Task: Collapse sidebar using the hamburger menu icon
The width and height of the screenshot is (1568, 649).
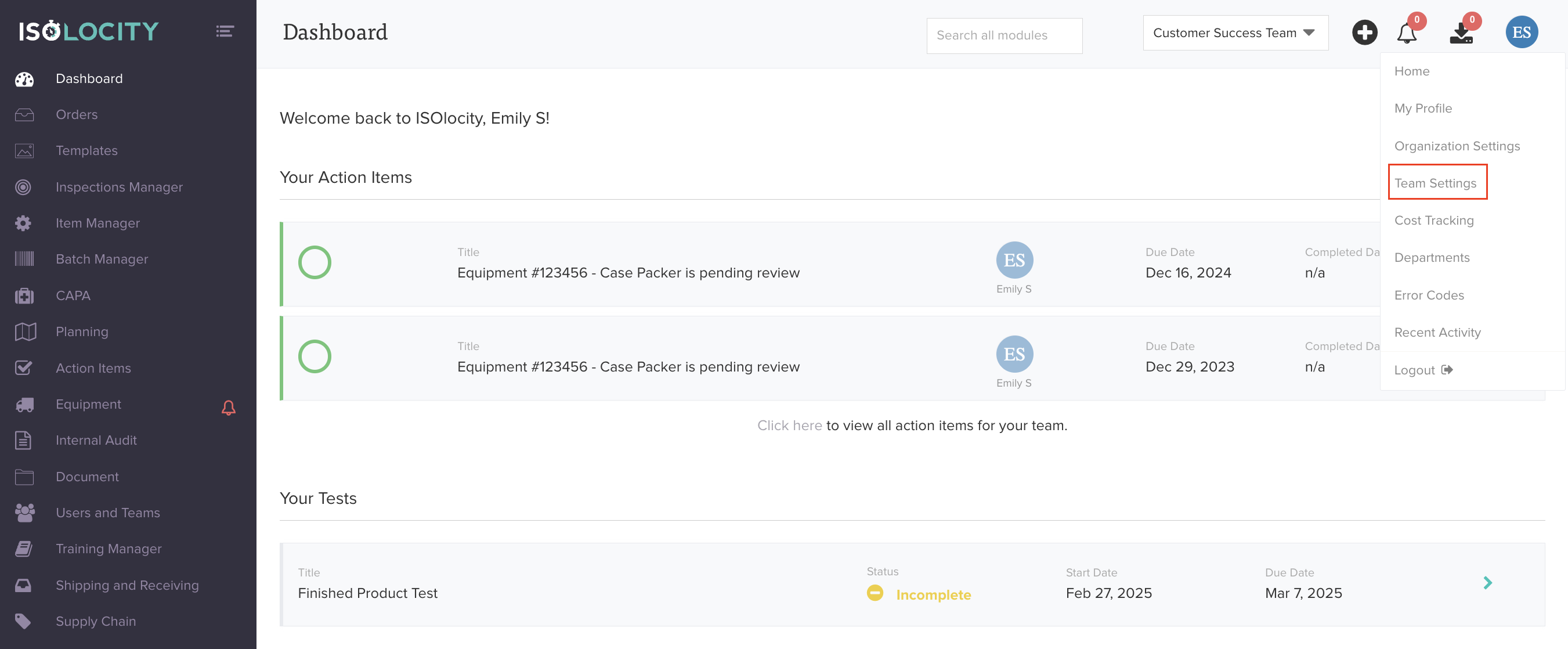Action: tap(225, 31)
